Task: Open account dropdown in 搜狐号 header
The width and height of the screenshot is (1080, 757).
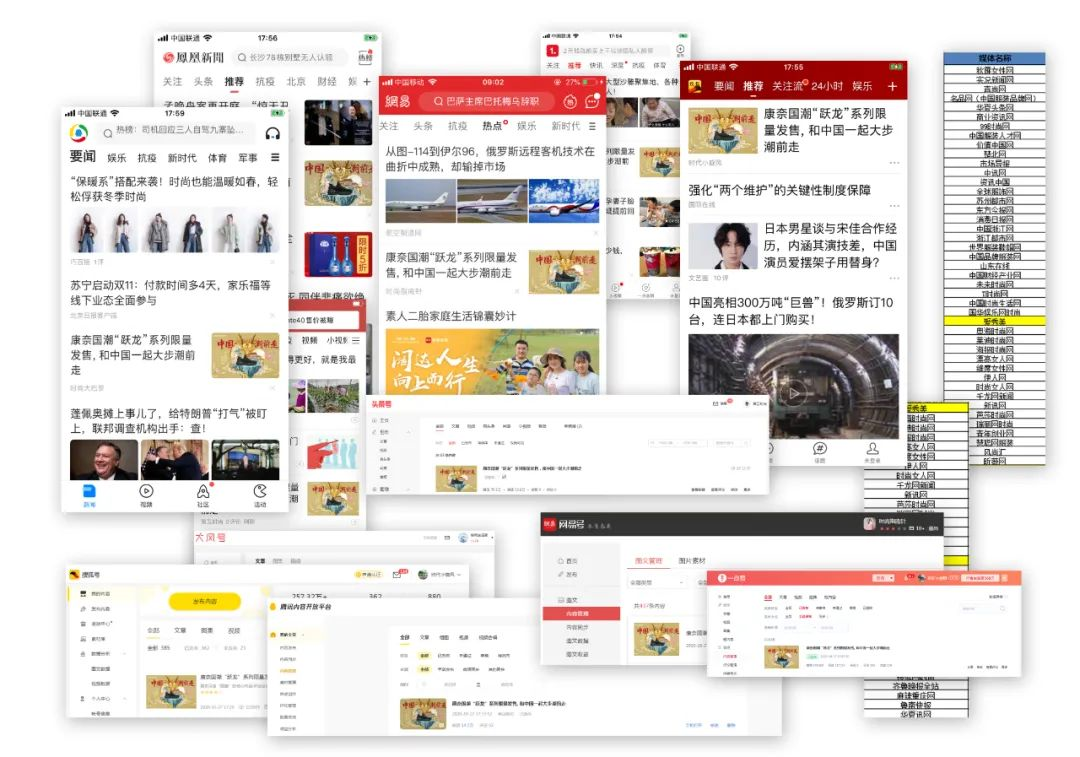Action: coord(439,574)
